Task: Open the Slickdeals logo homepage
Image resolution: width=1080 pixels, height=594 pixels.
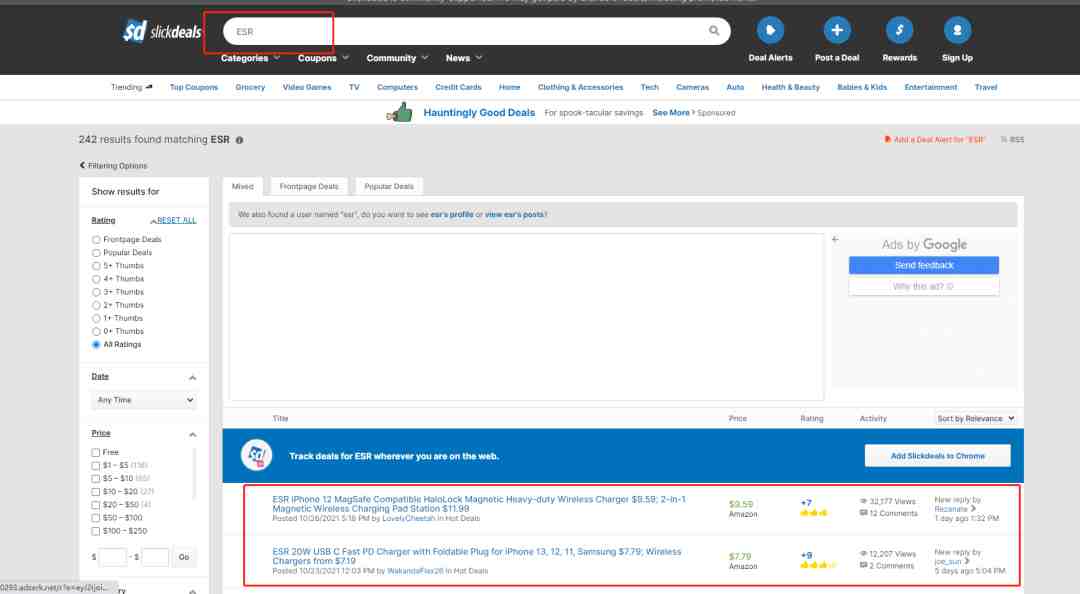Action: (x=163, y=31)
